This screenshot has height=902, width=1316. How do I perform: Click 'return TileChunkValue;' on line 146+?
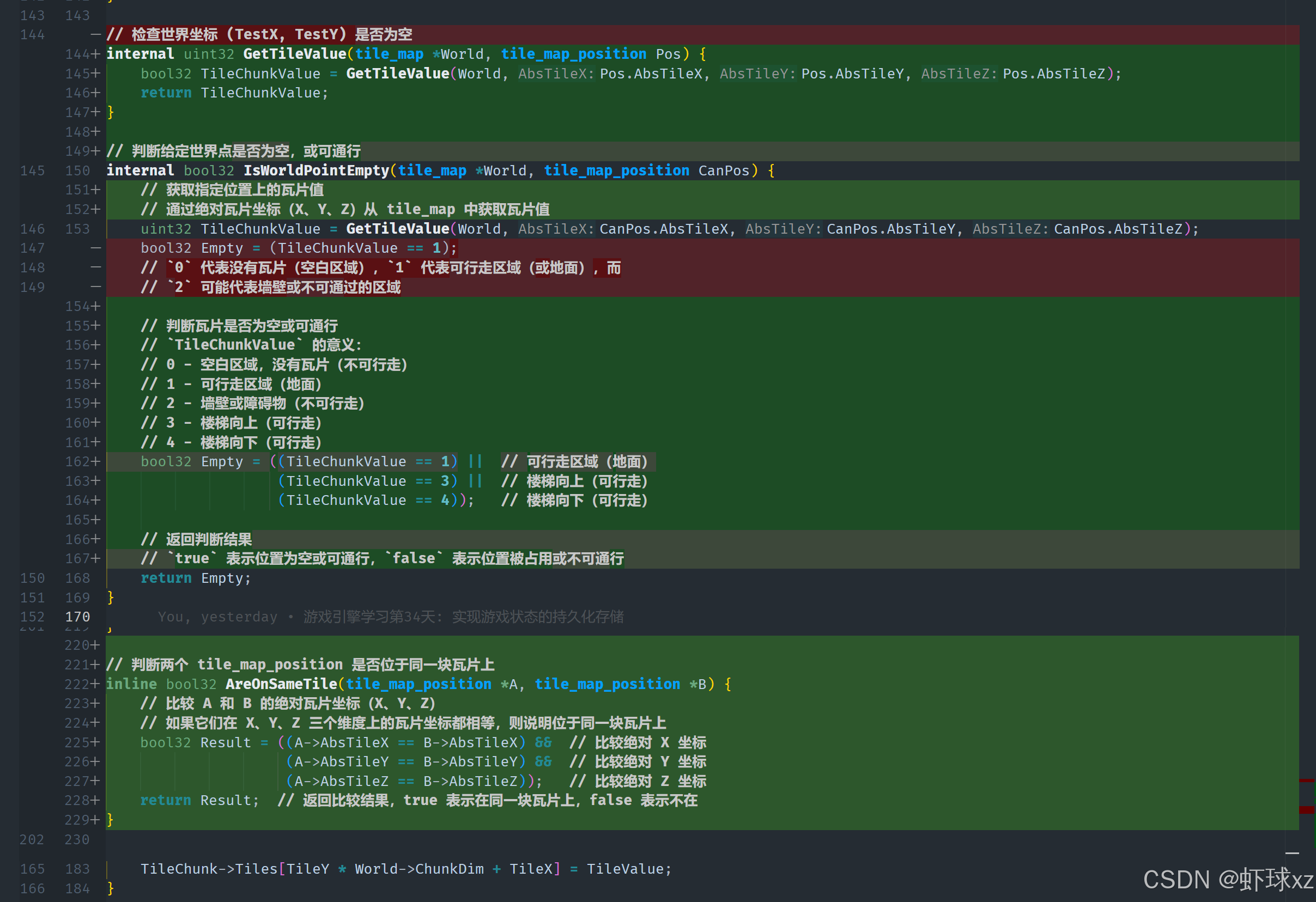coord(234,93)
